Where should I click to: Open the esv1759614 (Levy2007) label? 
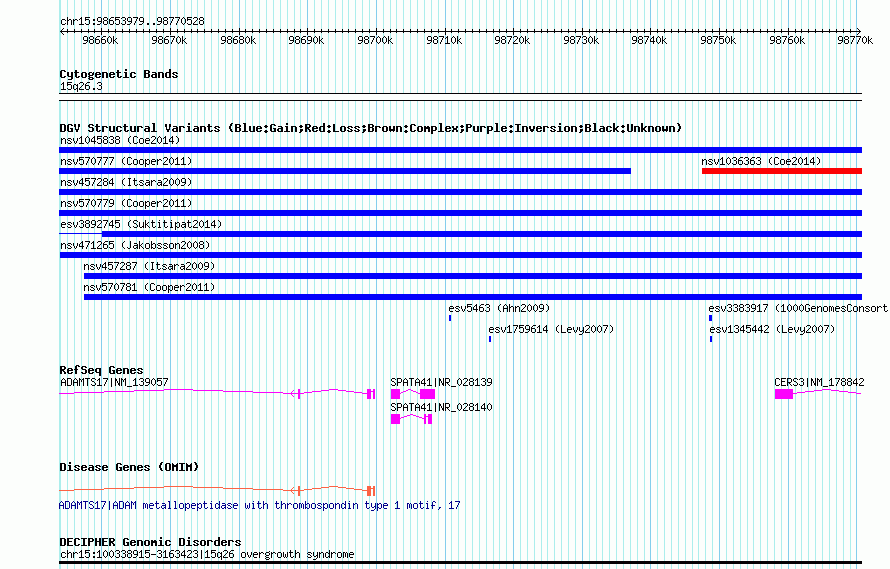pos(551,329)
